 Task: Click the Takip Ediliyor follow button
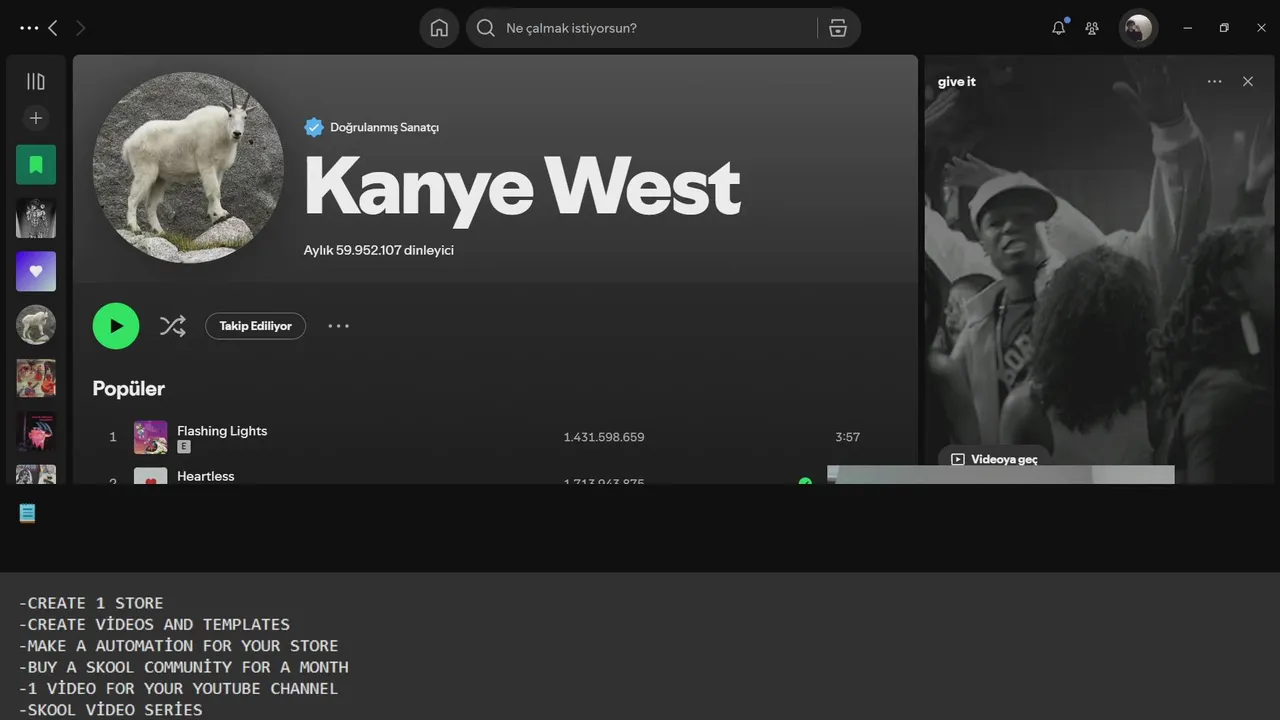[x=256, y=326]
